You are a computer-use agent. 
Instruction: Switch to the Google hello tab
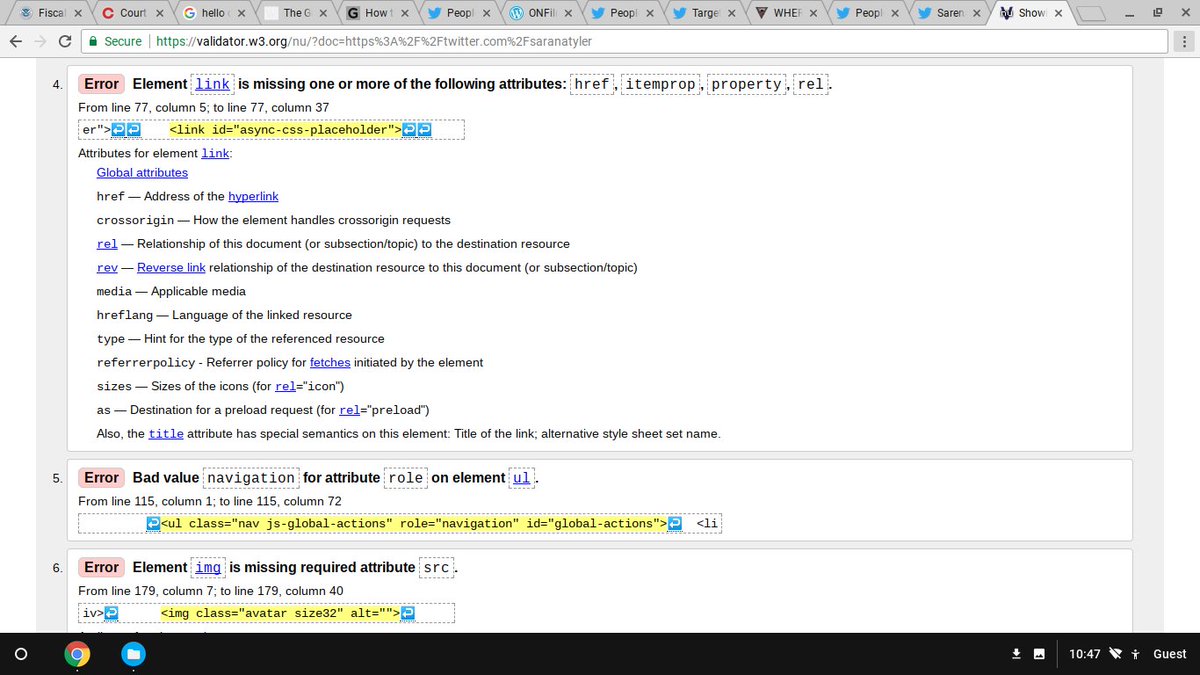[x=214, y=13]
